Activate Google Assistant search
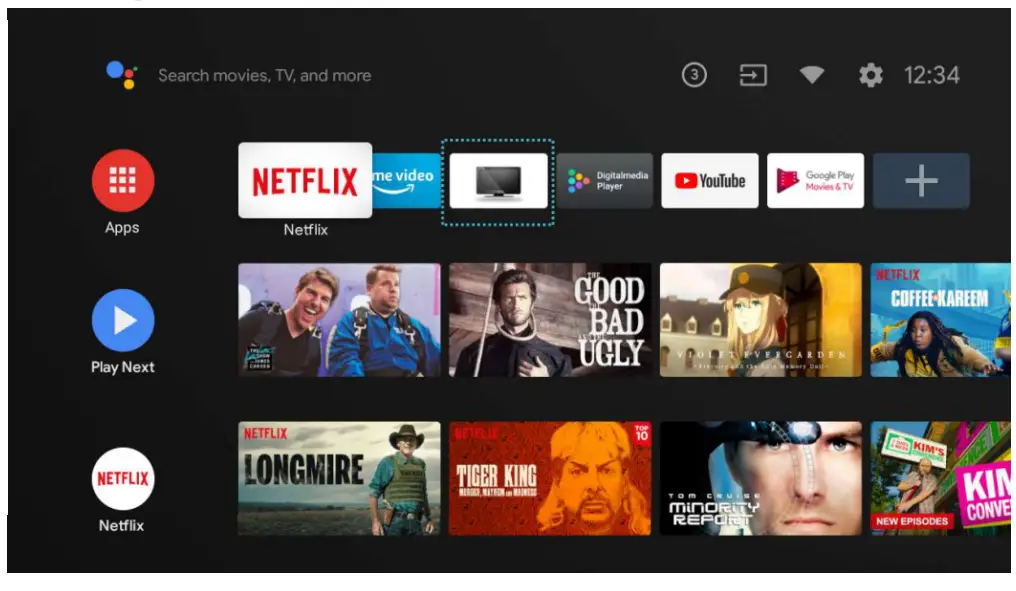1016x591 pixels. tap(122, 74)
